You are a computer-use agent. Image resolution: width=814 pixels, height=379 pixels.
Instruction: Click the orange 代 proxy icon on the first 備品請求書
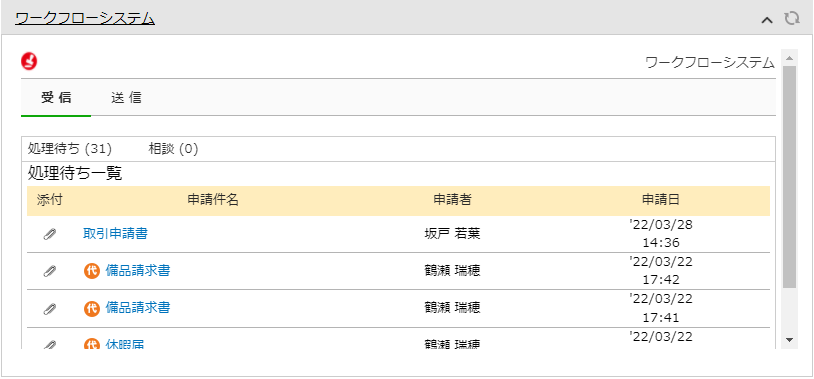point(91,271)
